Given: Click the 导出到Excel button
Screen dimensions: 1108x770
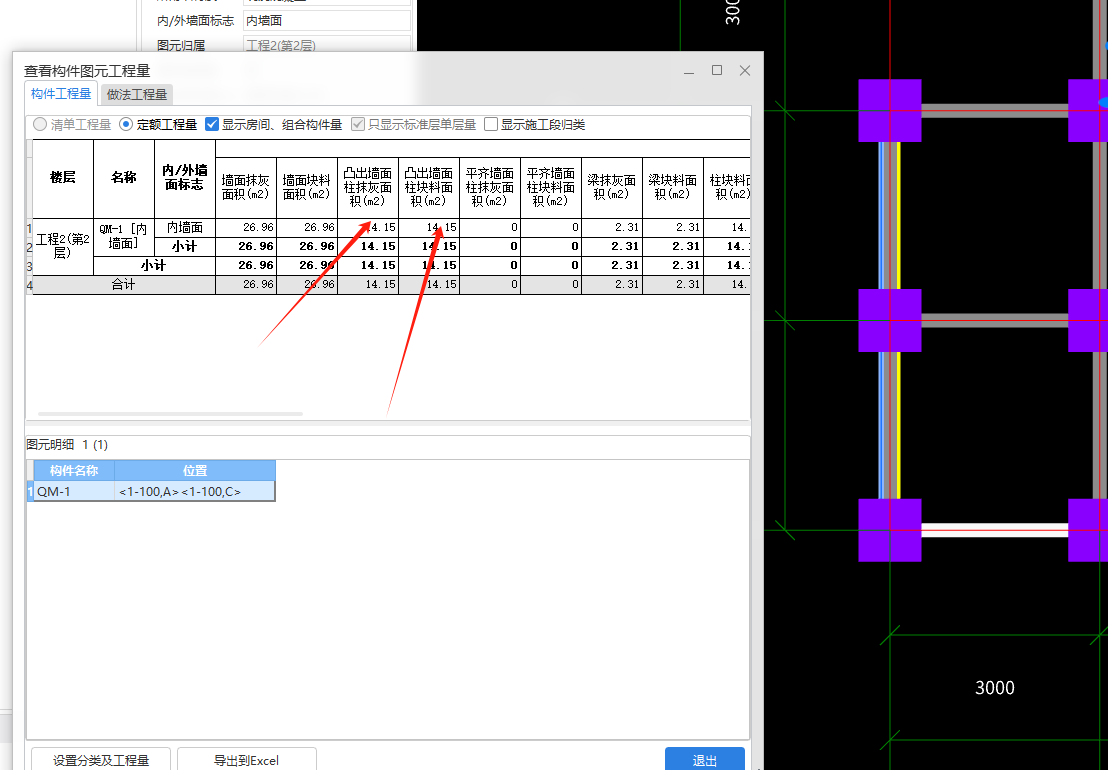Looking at the screenshot, I should [x=247, y=760].
